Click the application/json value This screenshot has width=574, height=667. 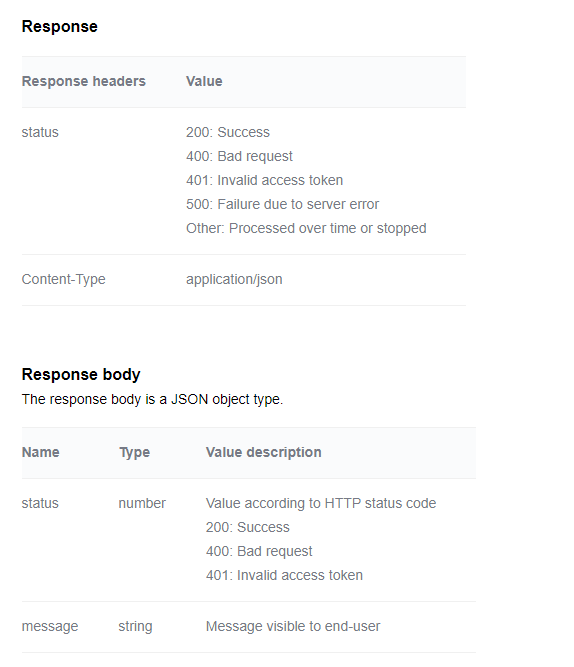[x=234, y=279]
